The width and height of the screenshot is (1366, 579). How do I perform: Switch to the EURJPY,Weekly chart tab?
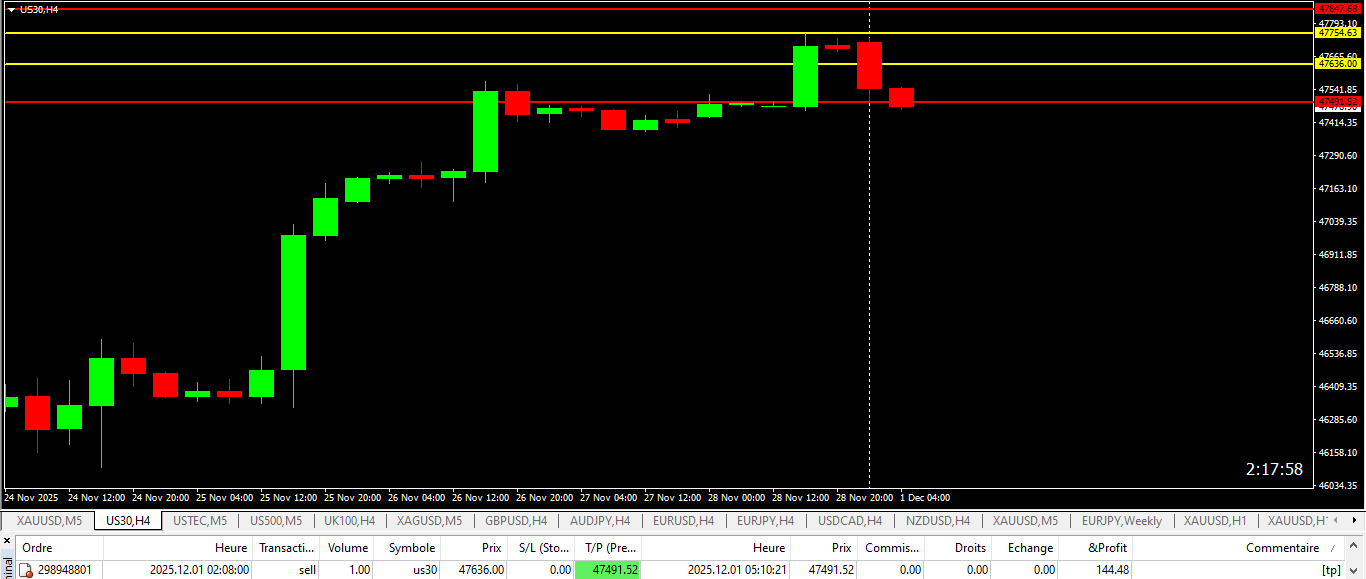[x=1121, y=521]
